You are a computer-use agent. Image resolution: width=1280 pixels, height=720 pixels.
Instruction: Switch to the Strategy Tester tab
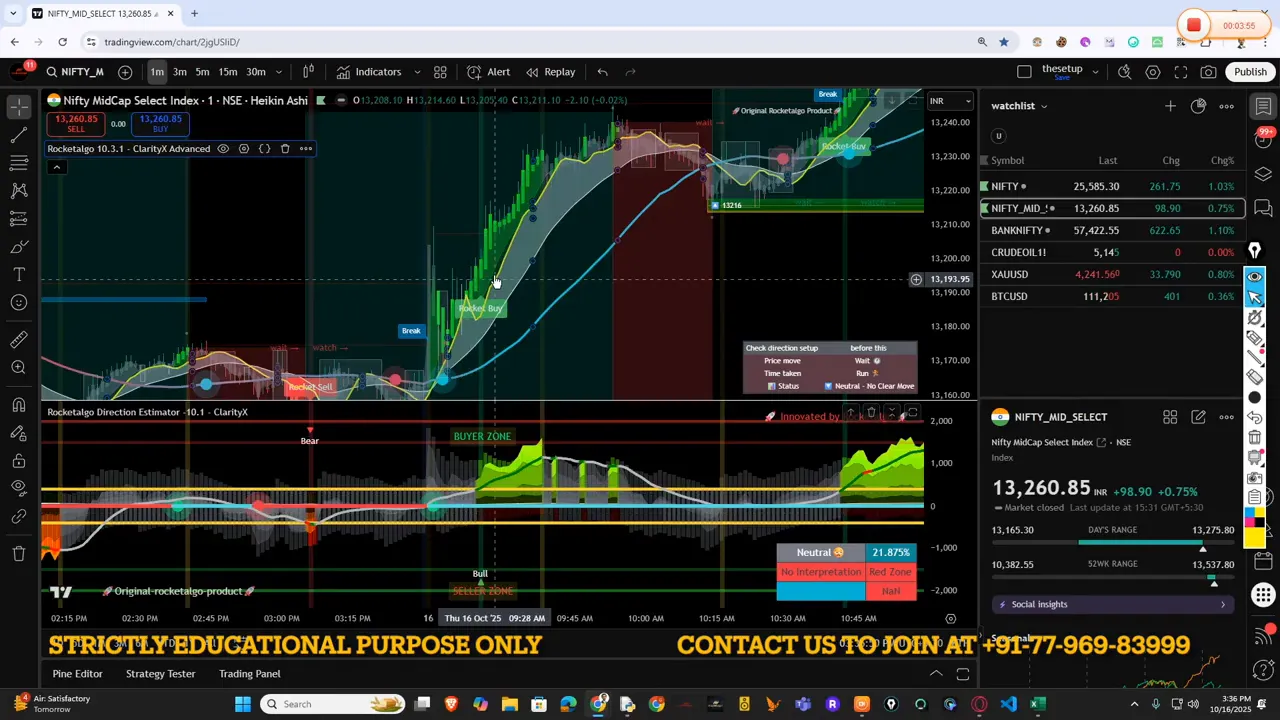click(x=160, y=673)
